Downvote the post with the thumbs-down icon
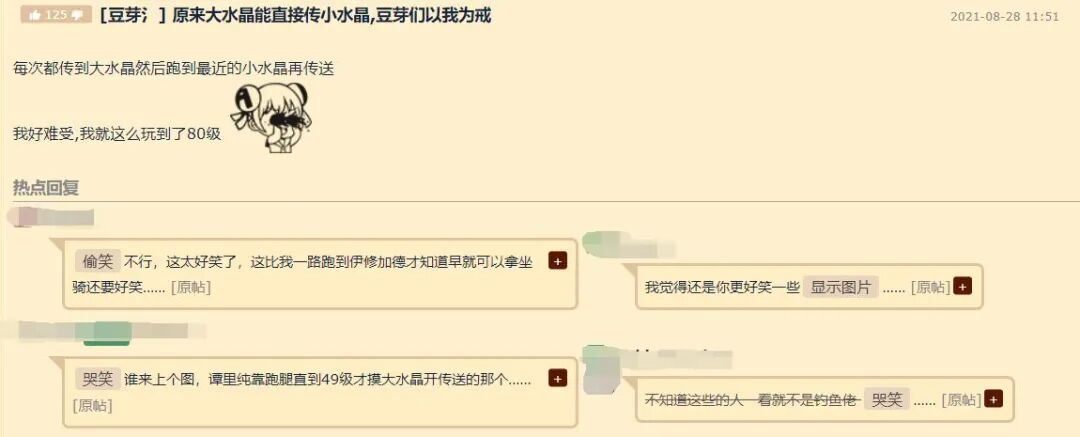1080x437 pixels. click(x=78, y=15)
